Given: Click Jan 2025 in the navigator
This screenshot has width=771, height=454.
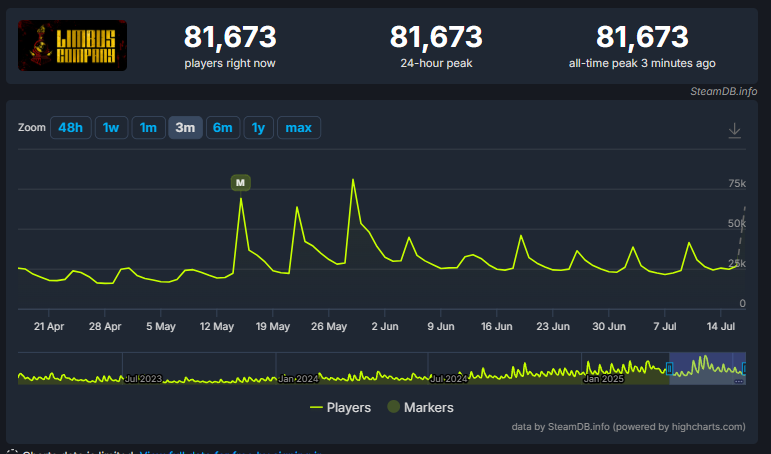Looking at the screenshot, I should tap(603, 379).
